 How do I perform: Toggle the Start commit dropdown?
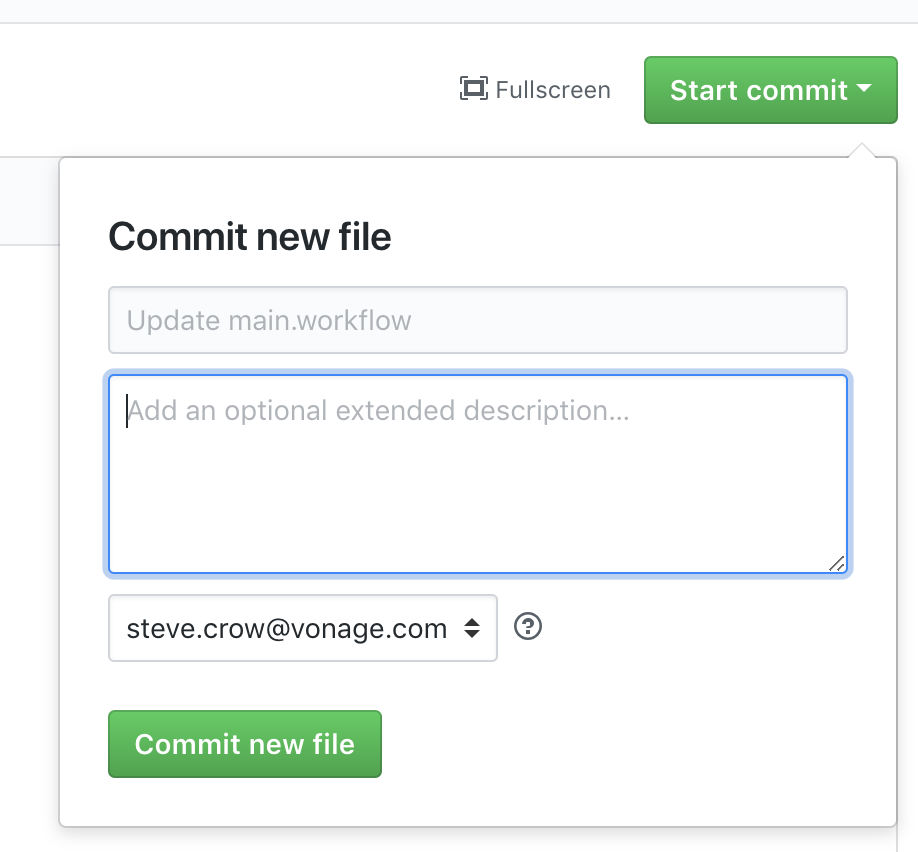tap(770, 90)
